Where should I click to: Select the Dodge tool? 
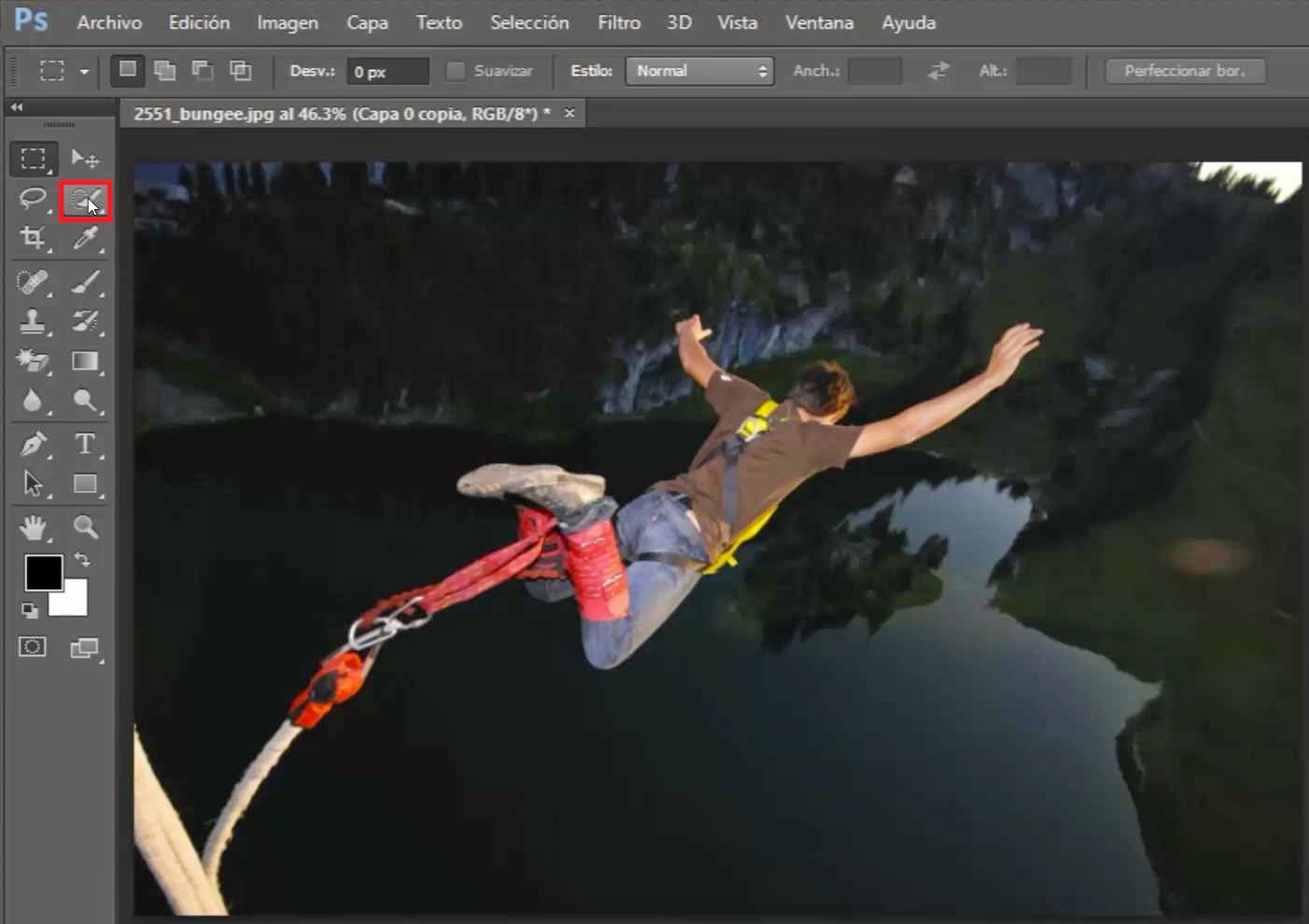point(85,401)
